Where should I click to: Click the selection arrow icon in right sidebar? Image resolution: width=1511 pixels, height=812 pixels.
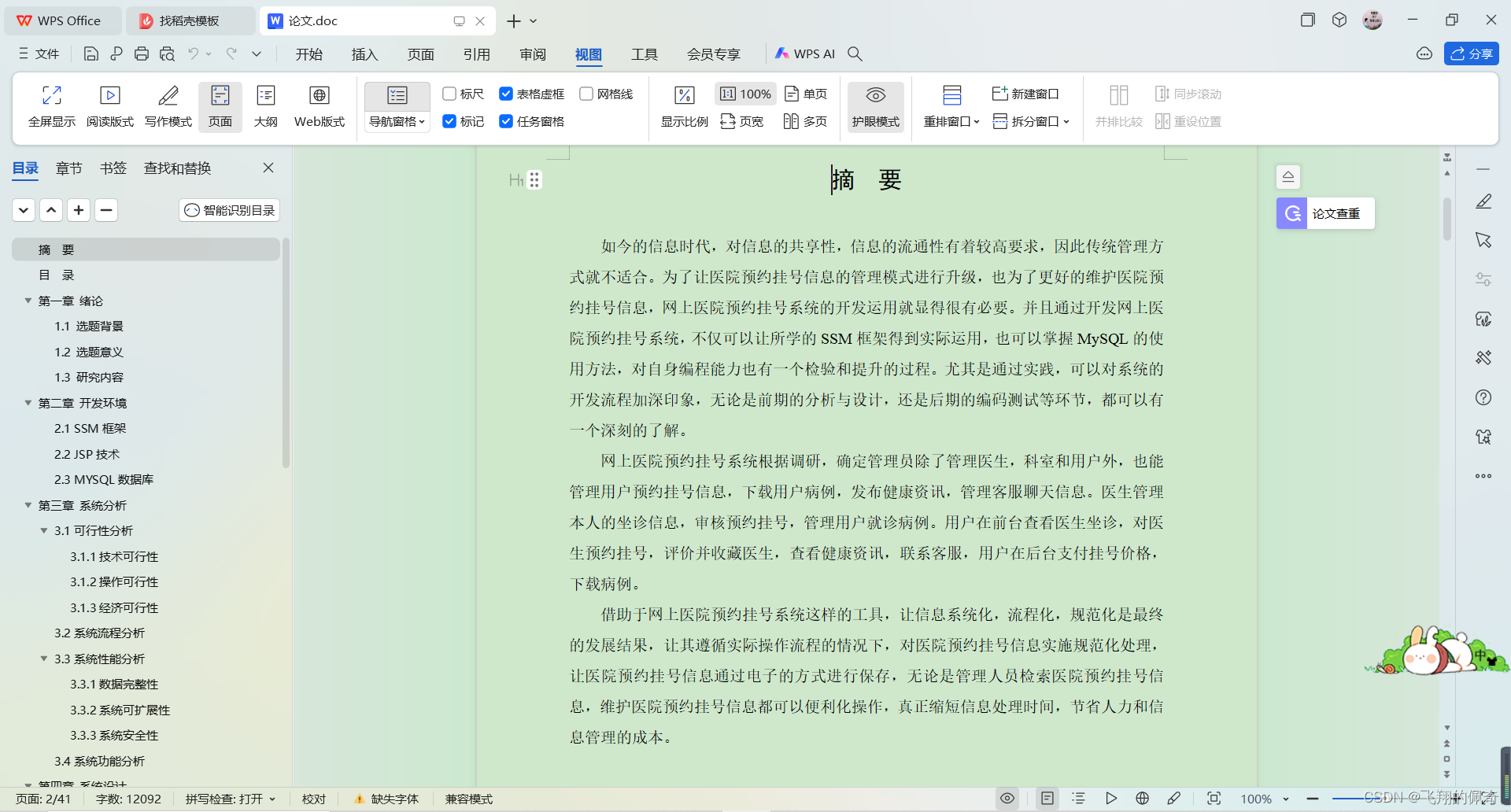[x=1483, y=240]
